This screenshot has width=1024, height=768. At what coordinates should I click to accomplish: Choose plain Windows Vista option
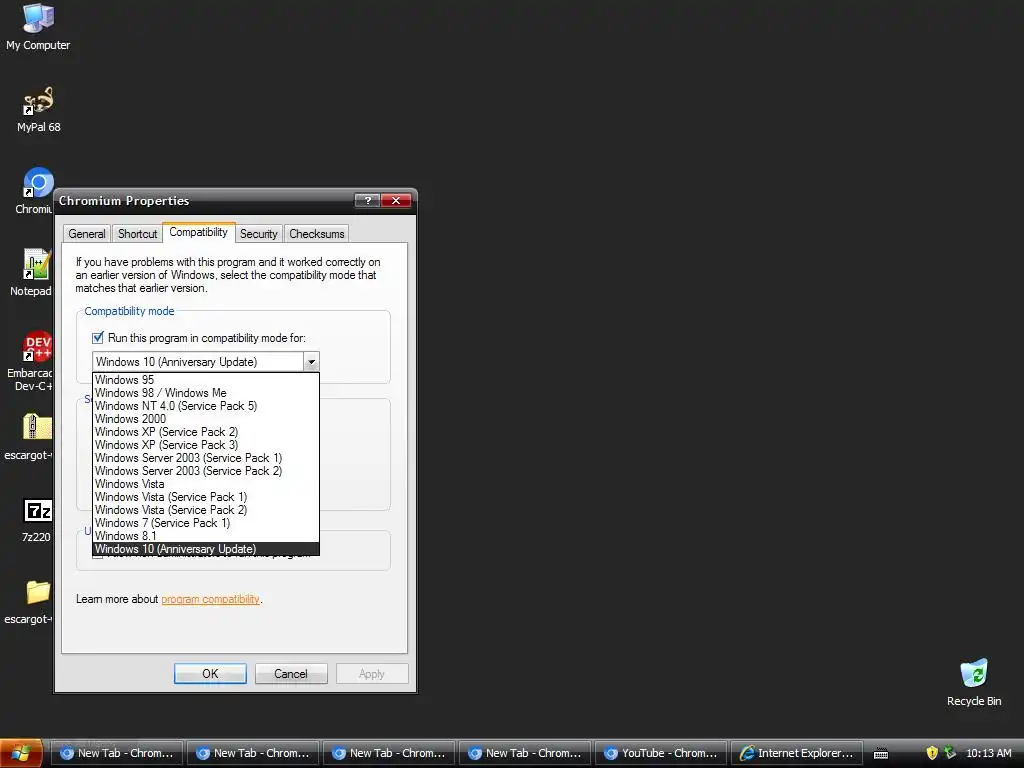tap(206, 484)
